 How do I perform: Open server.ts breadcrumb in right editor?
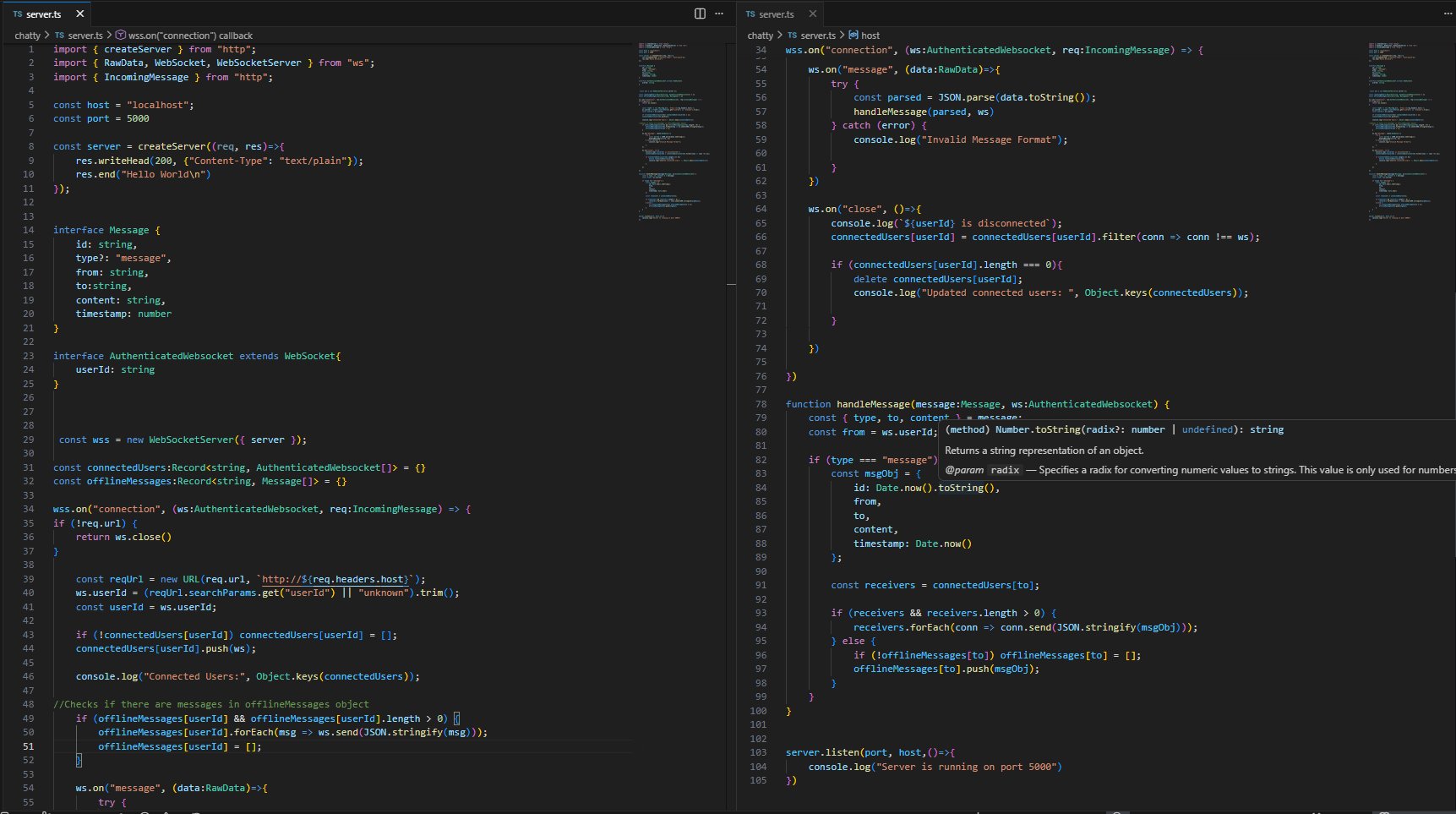817,36
